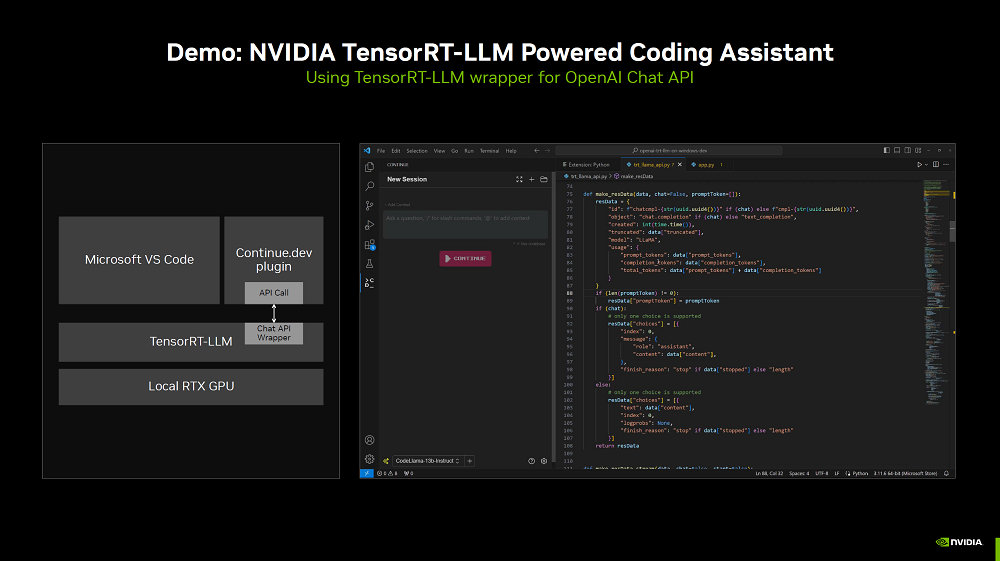Click LF end-of-line setting
Screen dimensions: 1000x561
[x=837, y=474]
